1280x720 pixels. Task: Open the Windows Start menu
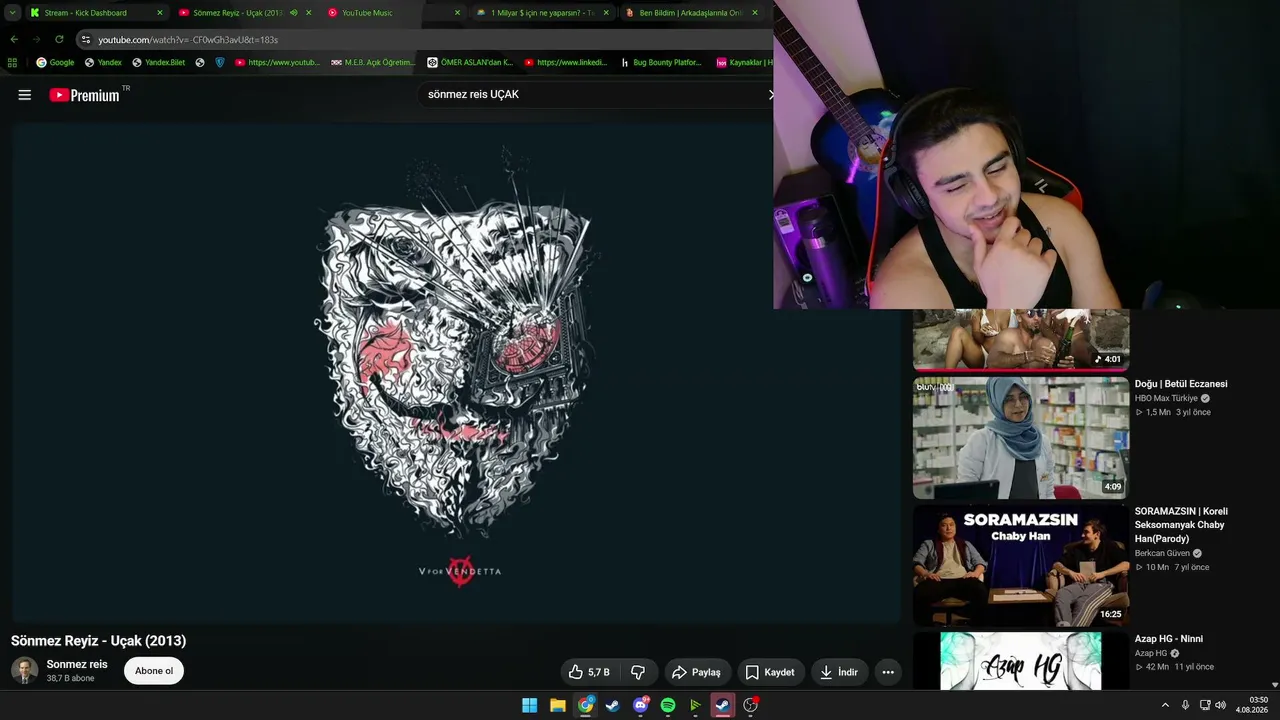coord(529,705)
